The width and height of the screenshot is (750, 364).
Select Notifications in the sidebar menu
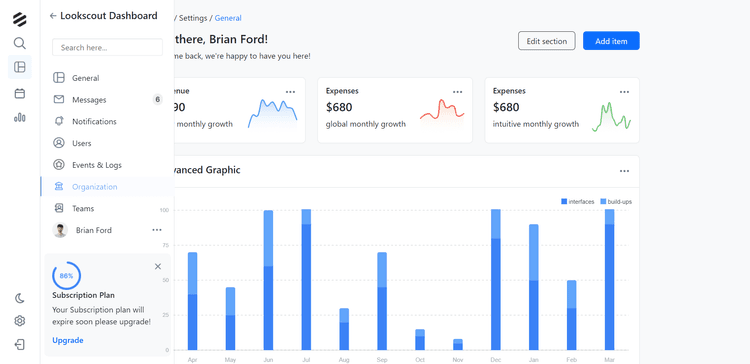coord(107,121)
